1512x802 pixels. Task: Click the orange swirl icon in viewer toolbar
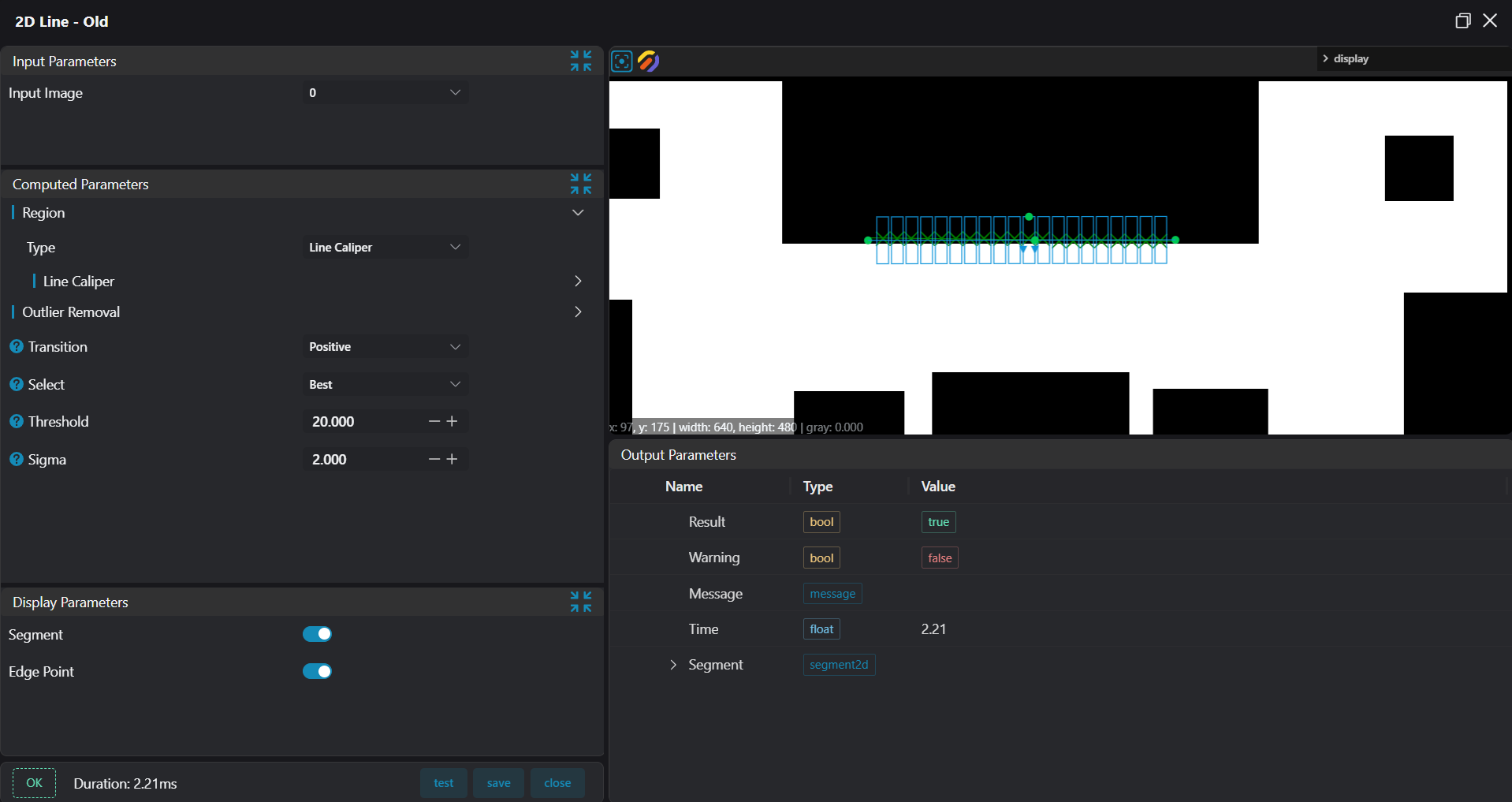pyautogui.click(x=648, y=61)
